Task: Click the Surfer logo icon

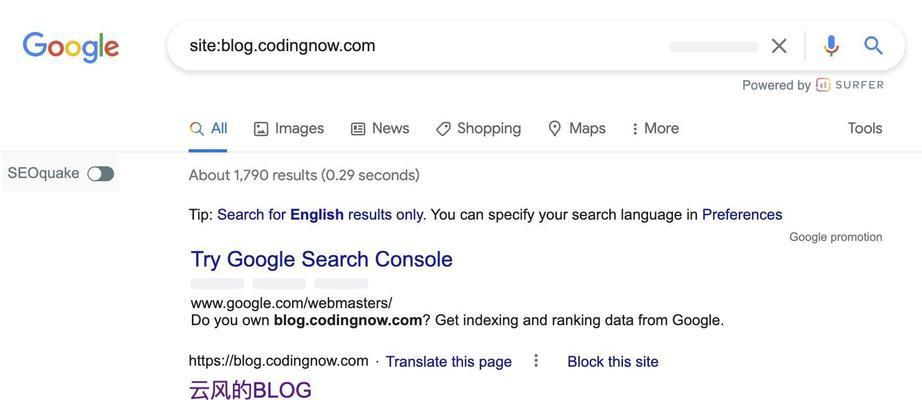Action: (823, 85)
